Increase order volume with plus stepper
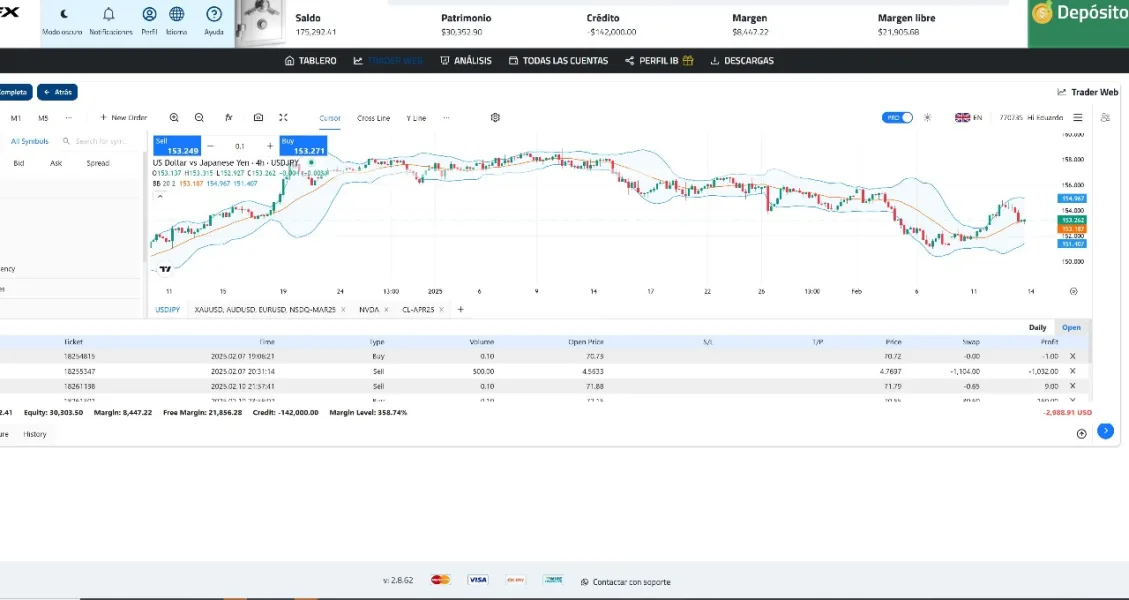 click(x=269, y=146)
